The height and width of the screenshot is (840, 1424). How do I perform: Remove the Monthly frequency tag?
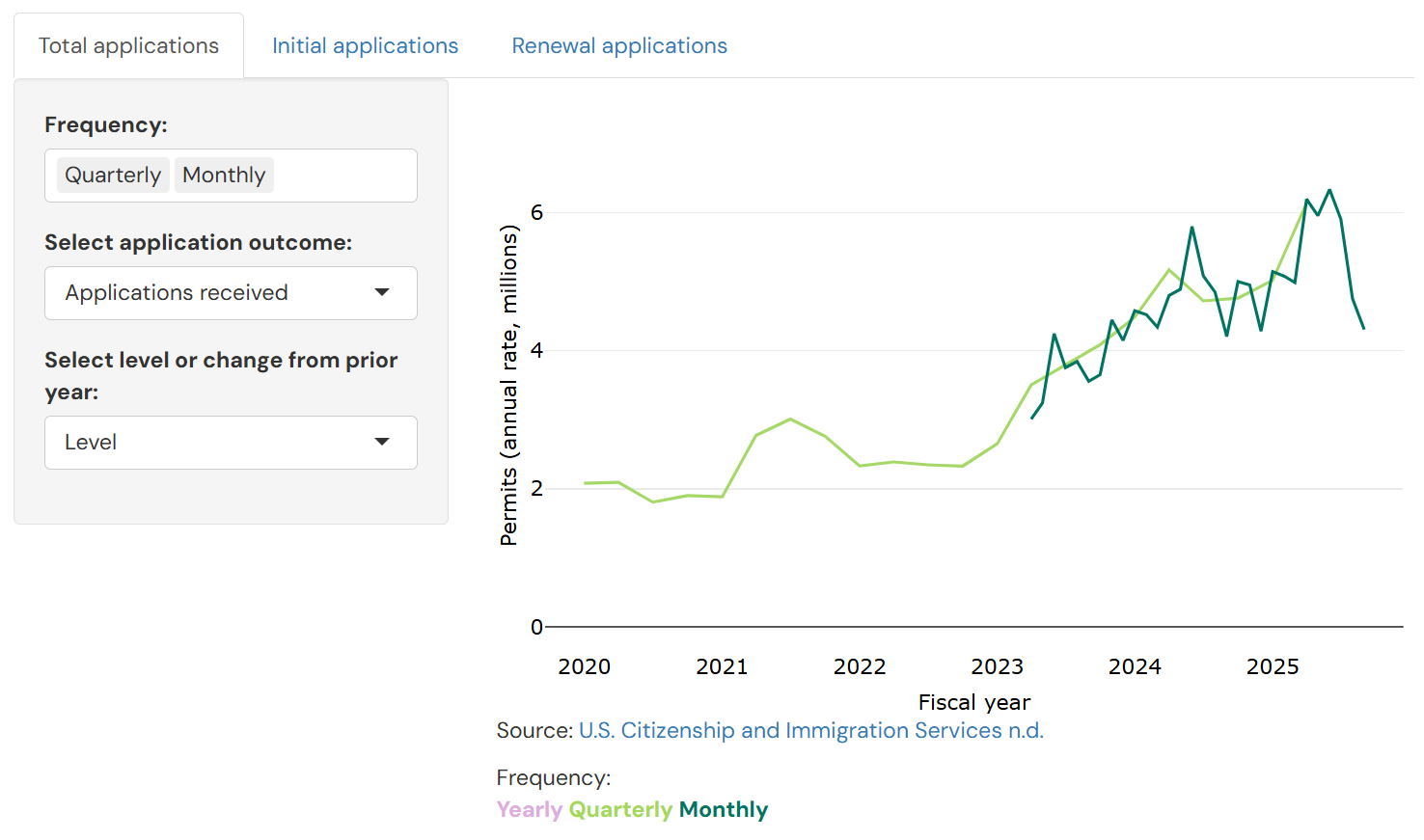click(224, 176)
